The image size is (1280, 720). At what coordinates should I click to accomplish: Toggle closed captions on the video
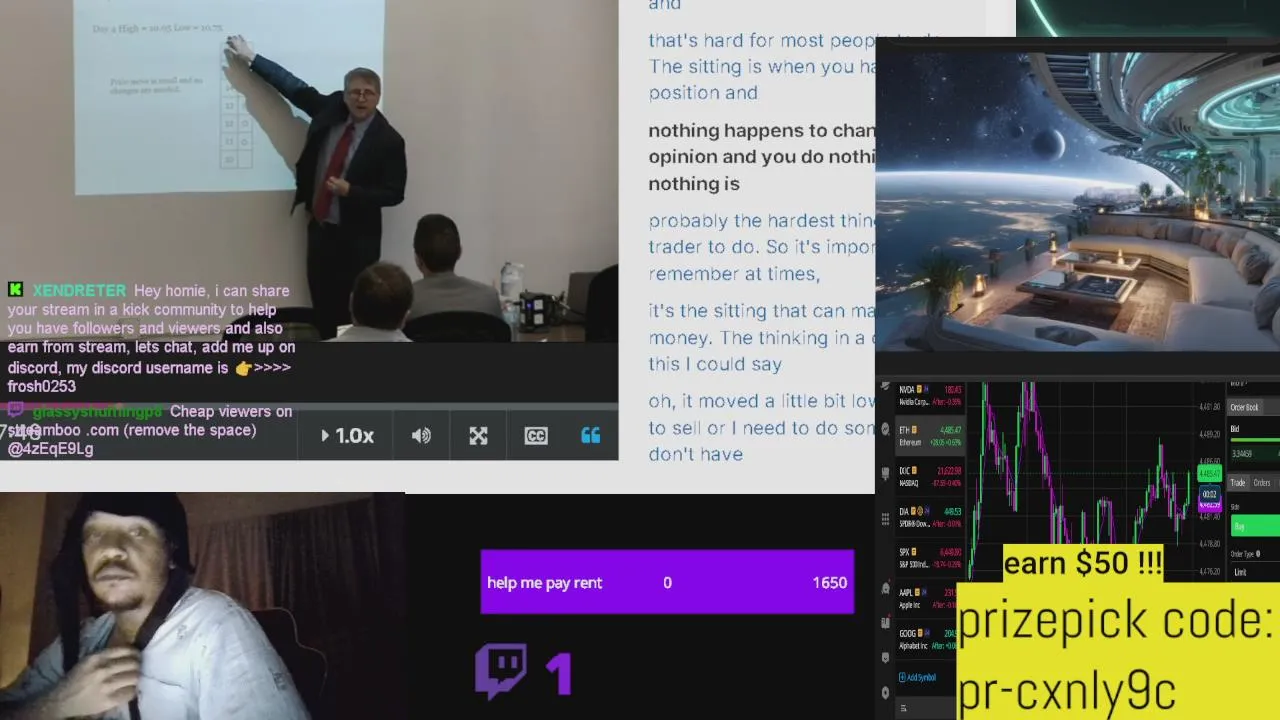coord(536,436)
